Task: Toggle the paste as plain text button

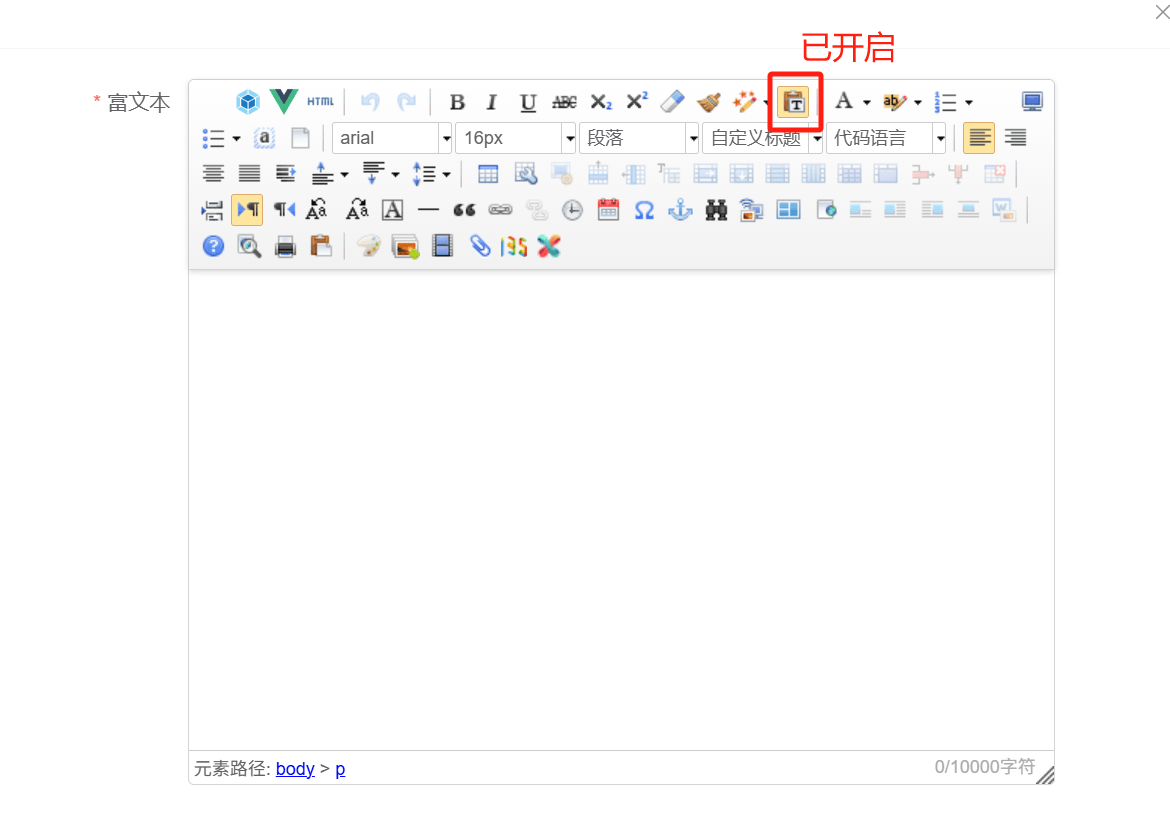Action: click(x=794, y=102)
